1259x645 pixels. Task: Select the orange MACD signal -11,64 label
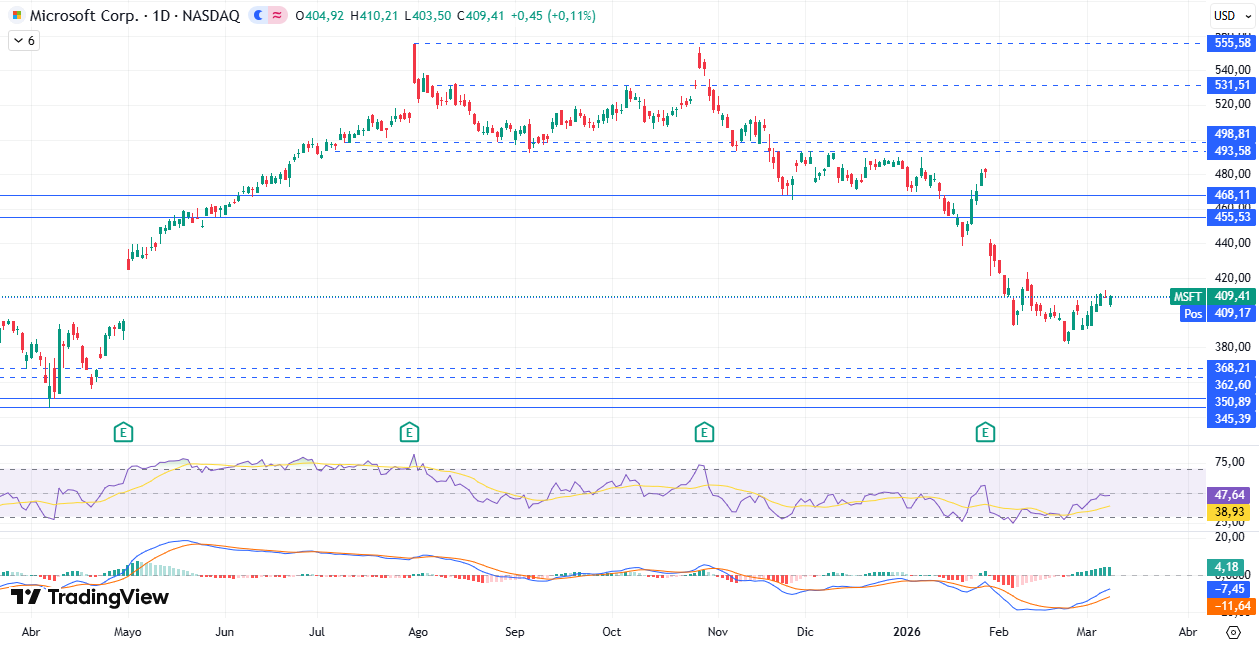pos(1230,606)
